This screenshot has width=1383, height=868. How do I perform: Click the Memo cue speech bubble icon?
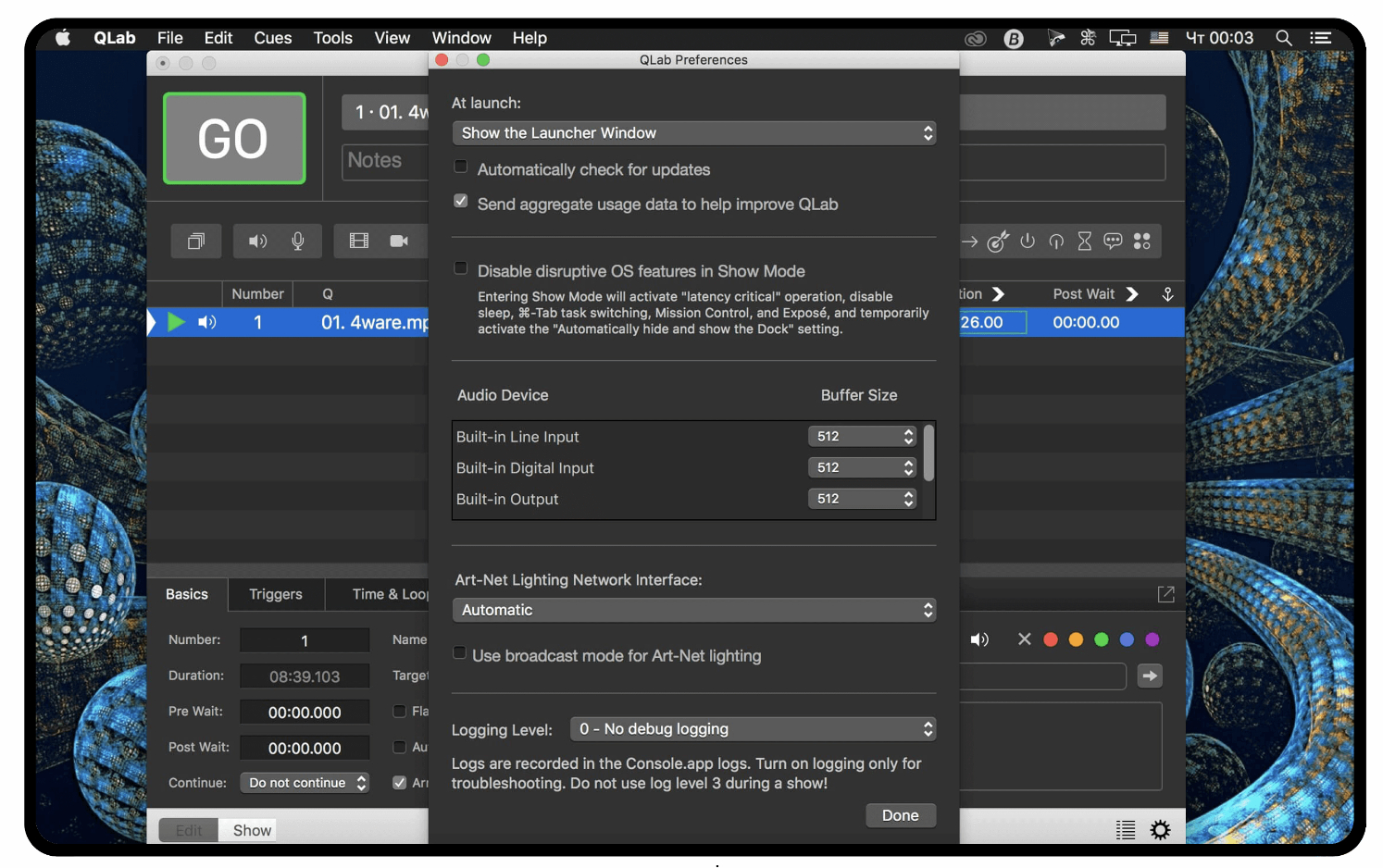1113,242
